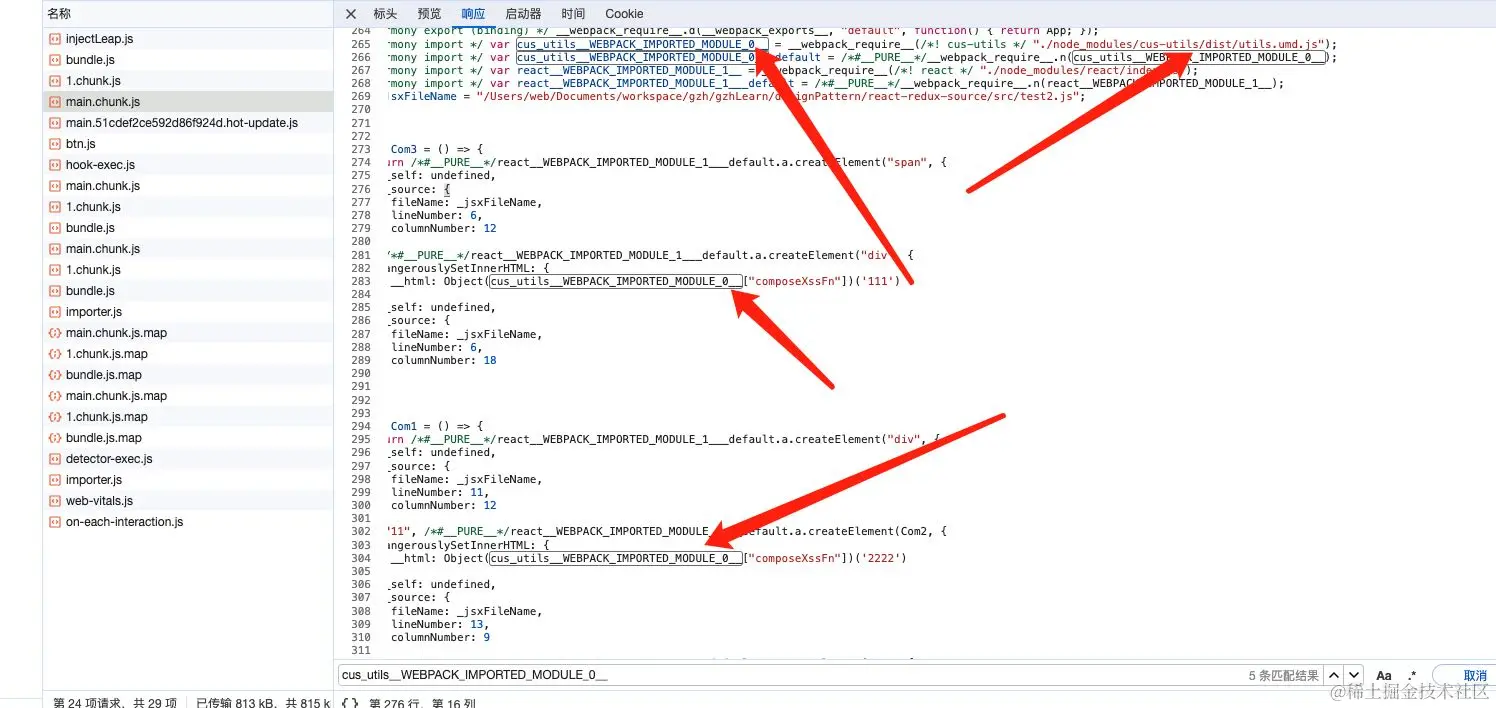This screenshot has height=708, width=1496.
Task: Click the utils.umd.js path string in code
Action: click(x=1179, y=44)
